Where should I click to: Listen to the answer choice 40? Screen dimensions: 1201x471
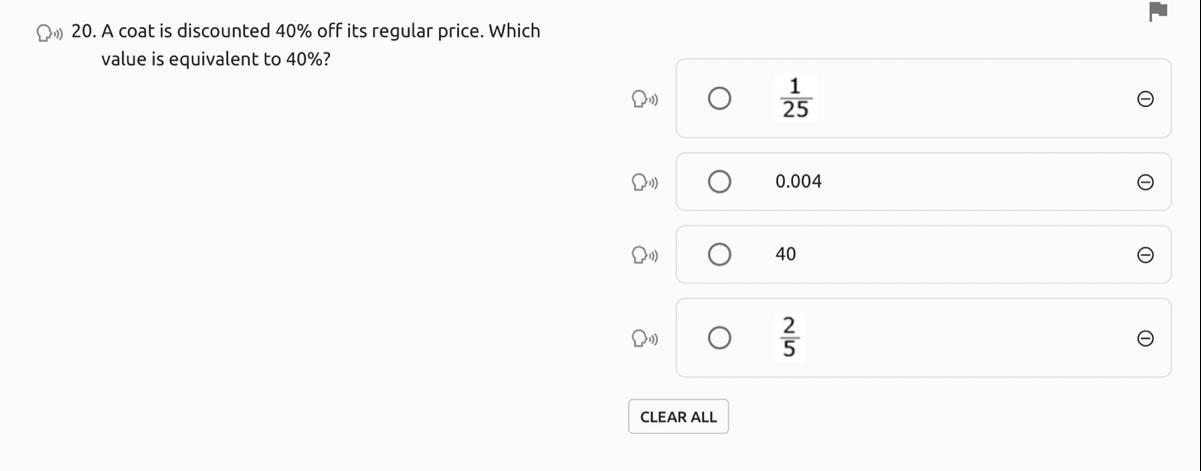point(644,255)
